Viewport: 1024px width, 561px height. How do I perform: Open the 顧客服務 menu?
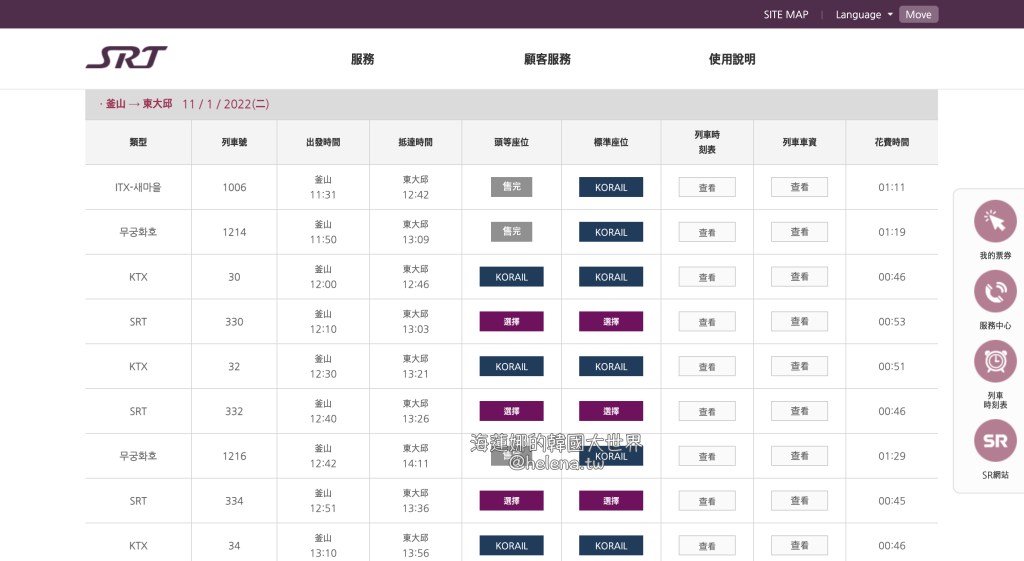[x=547, y=59]
